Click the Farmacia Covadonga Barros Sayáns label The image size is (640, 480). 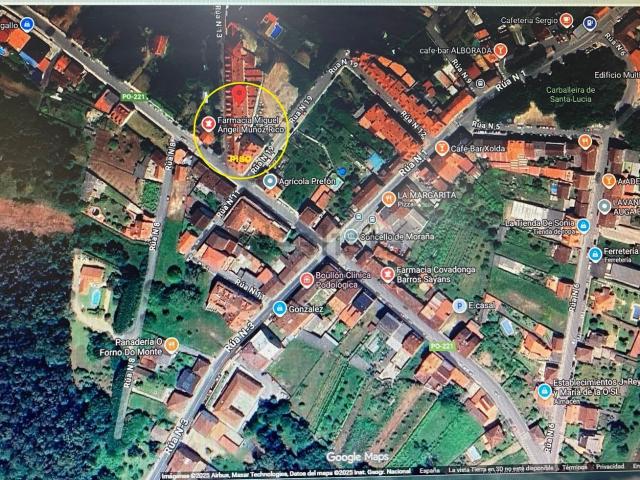click(436, 275)
